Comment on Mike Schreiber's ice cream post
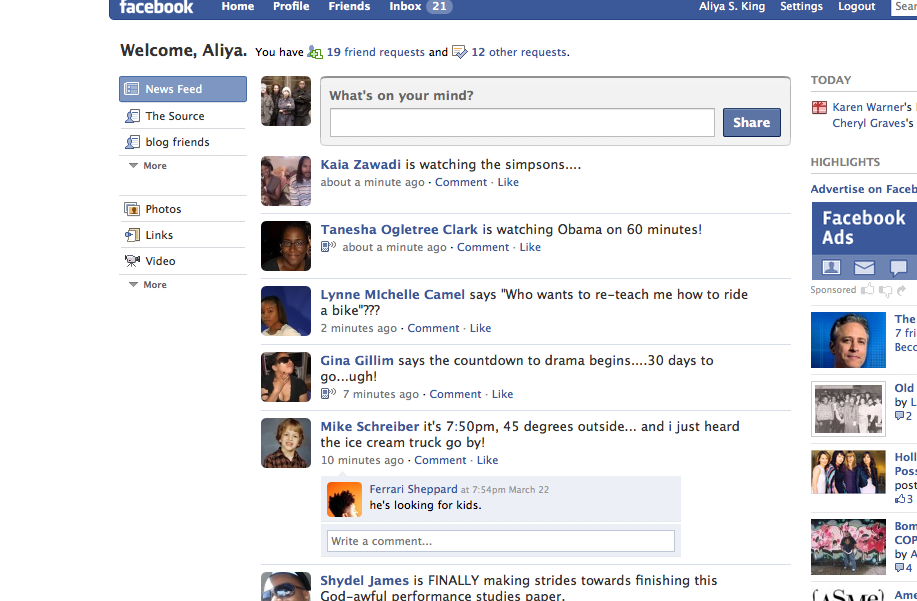Screen dimensions: 917x601 (500, 541)
